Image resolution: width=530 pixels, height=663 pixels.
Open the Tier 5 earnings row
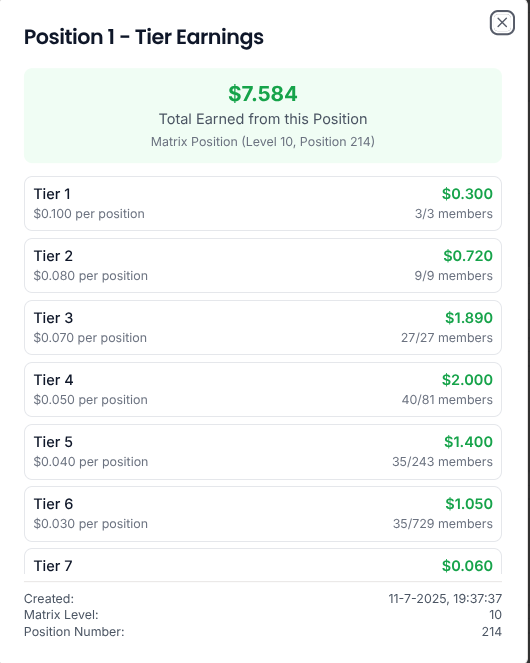tap(263, 452)
